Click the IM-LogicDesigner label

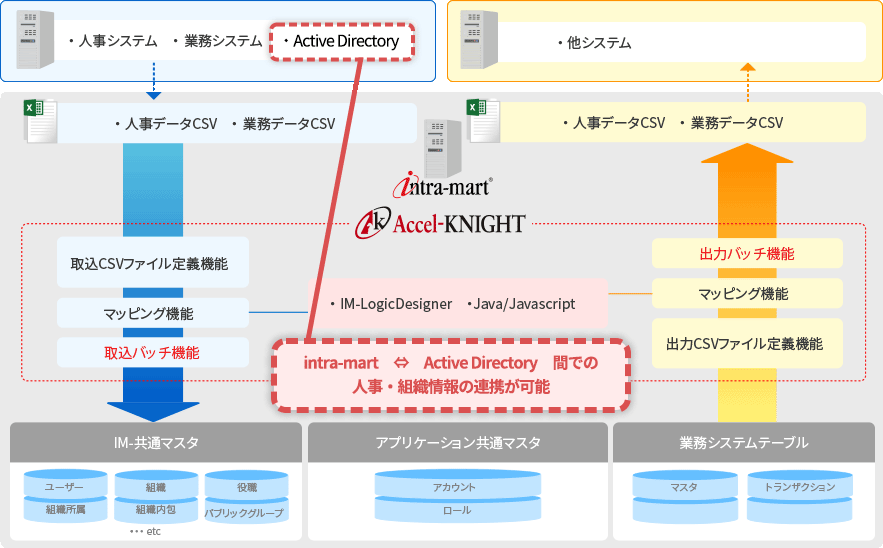(x=396, y=304)
